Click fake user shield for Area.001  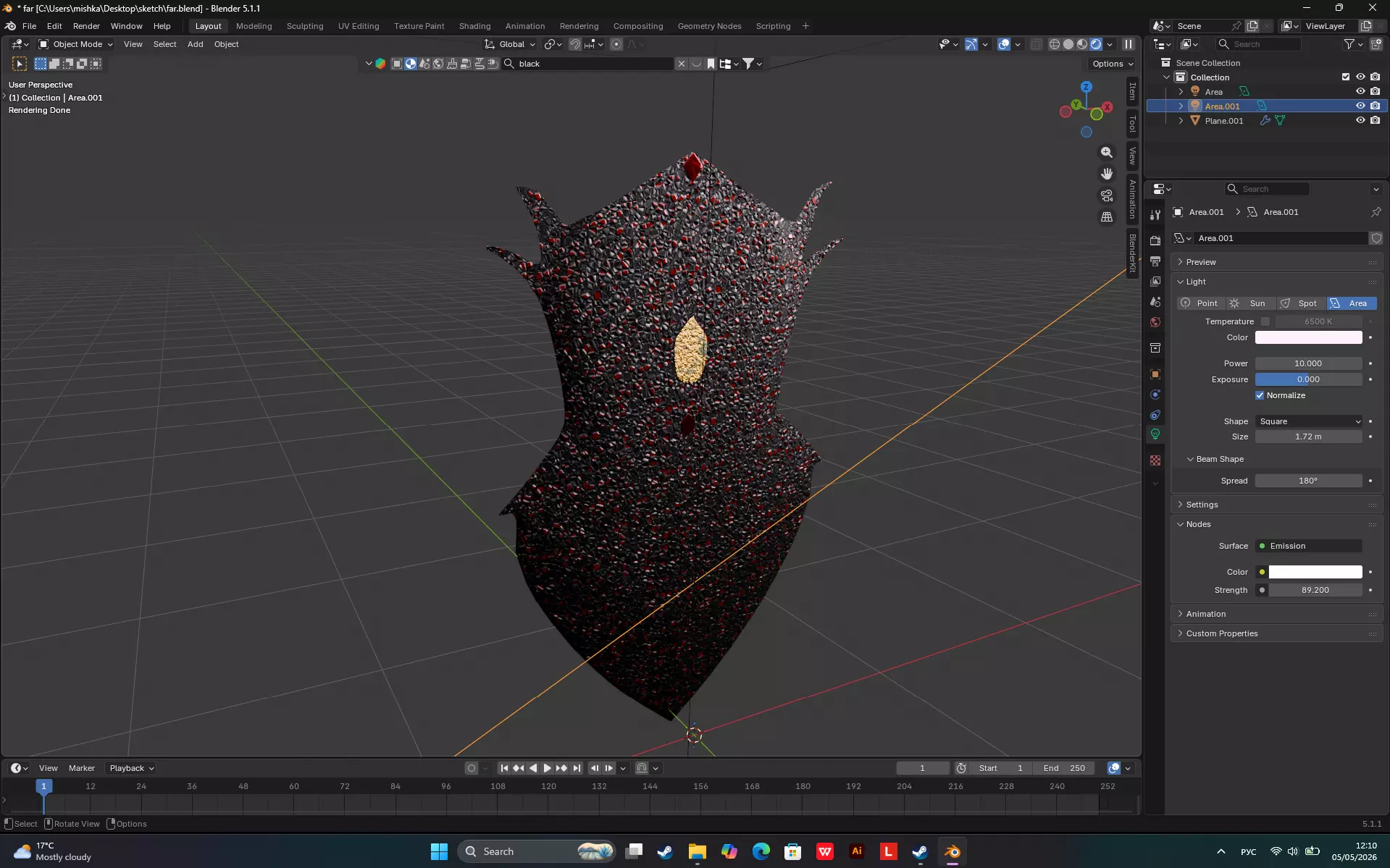point(1376,238)
